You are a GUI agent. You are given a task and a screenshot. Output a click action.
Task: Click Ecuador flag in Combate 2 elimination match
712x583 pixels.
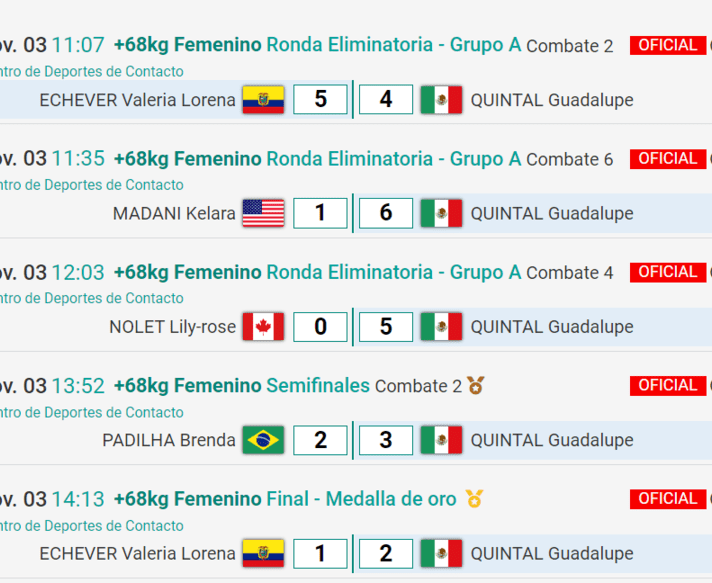pyautogui.click(x=263, y=100)
